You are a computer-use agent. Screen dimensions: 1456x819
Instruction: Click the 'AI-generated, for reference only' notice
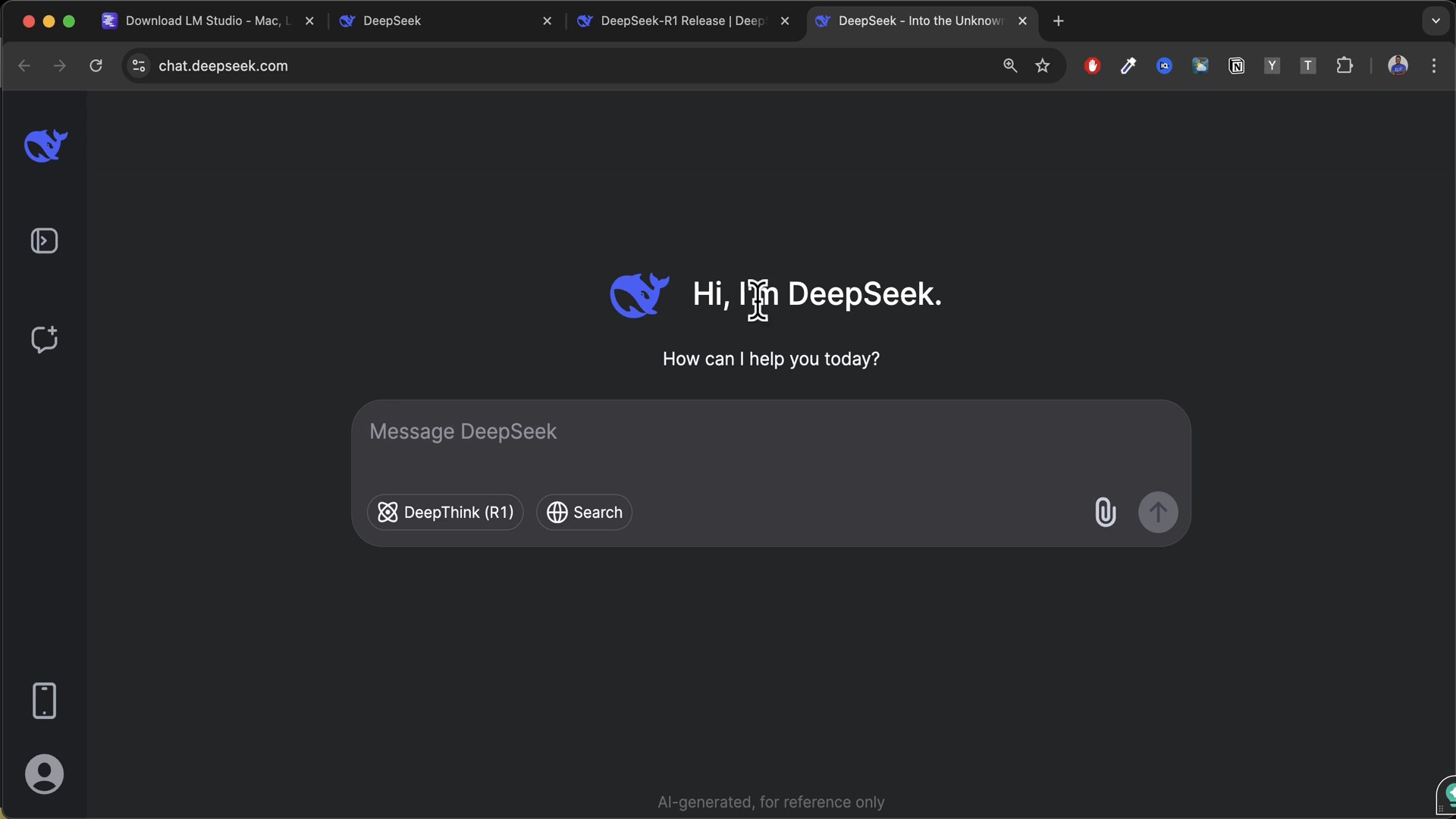pyautogui.click(x=770, y=802)
